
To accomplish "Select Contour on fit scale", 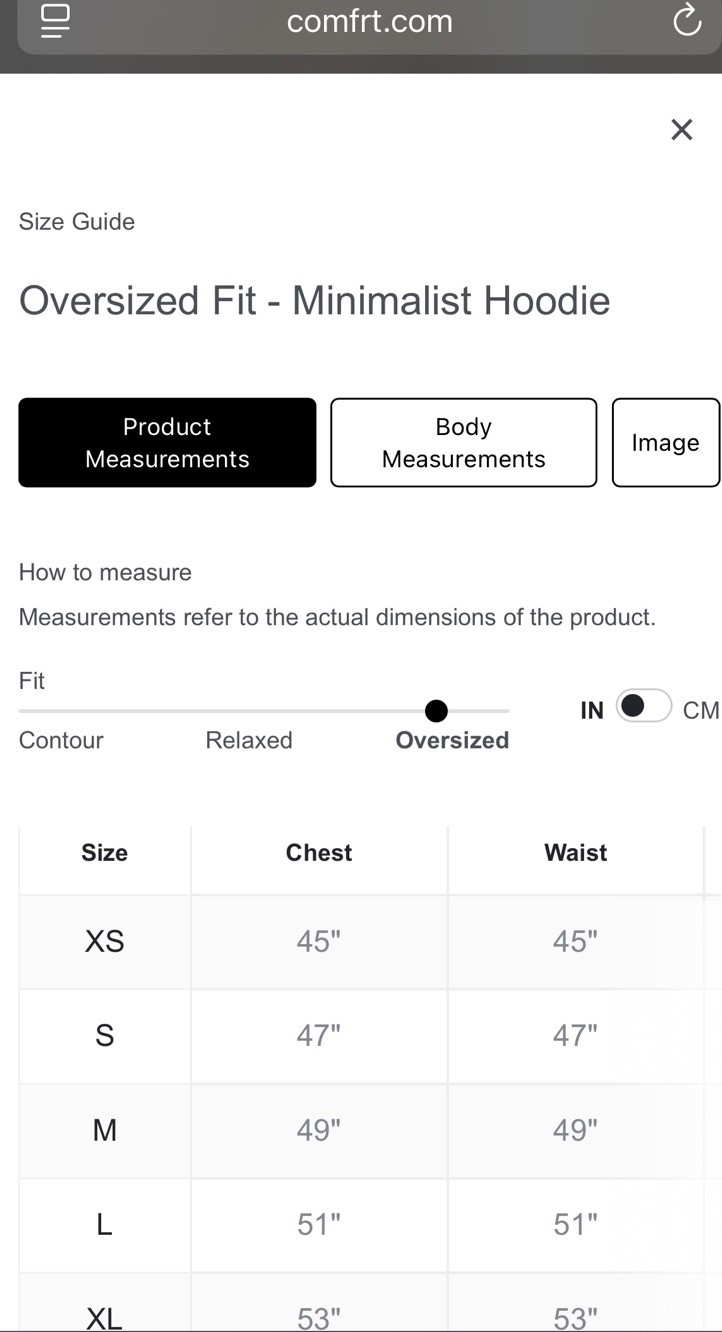I will (61, 740).
